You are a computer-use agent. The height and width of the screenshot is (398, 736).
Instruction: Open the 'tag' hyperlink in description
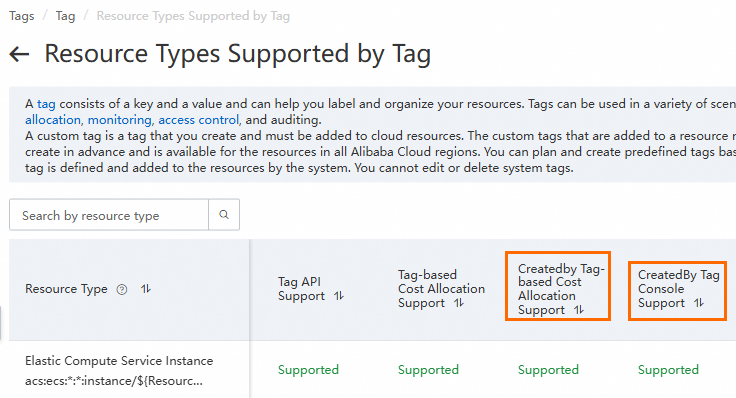[46, 104]
